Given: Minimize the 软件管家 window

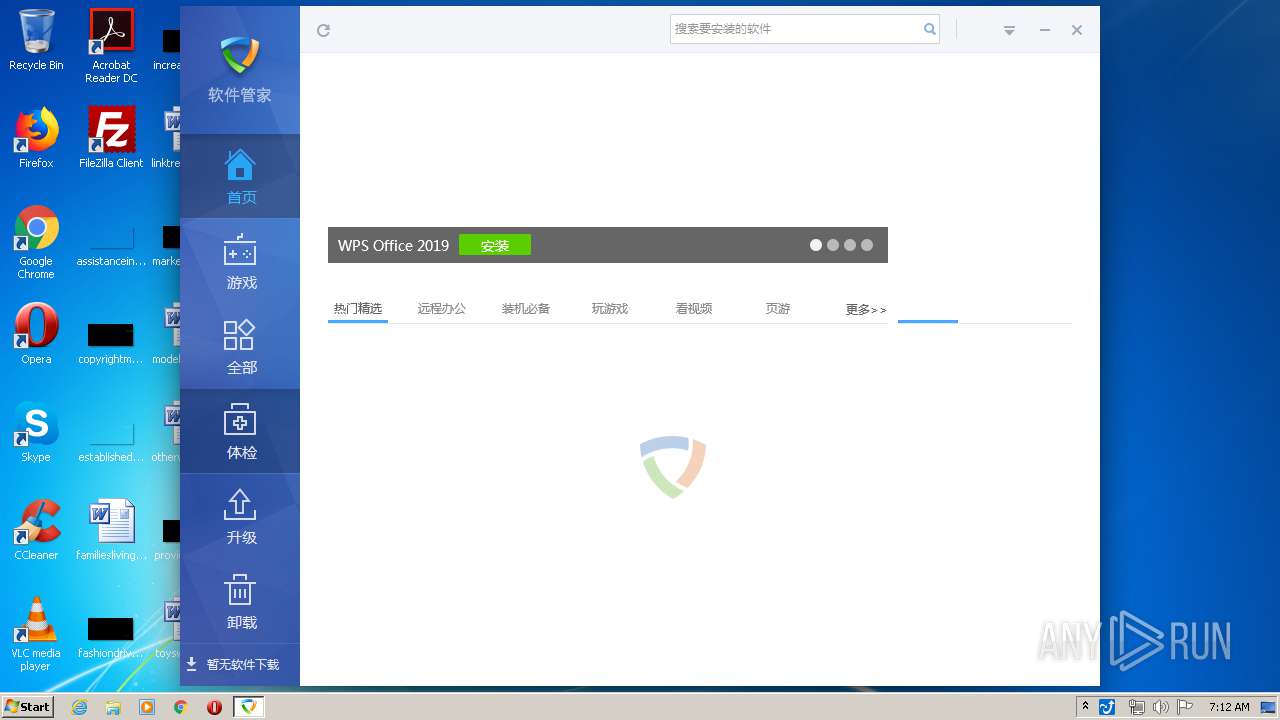Looking at the screenshot, I should 1044,30.
